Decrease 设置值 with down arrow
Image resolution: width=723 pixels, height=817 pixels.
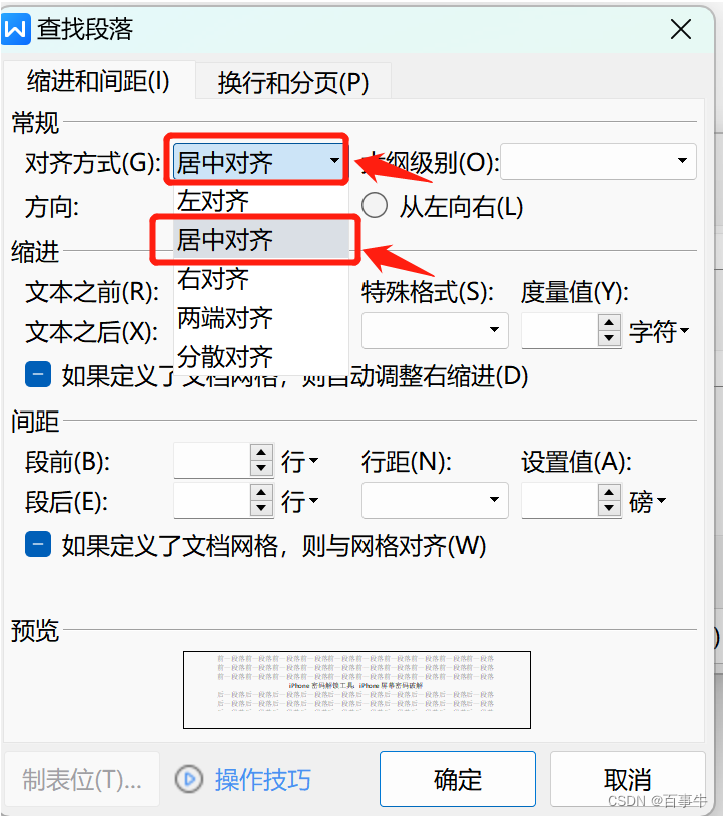609,509
